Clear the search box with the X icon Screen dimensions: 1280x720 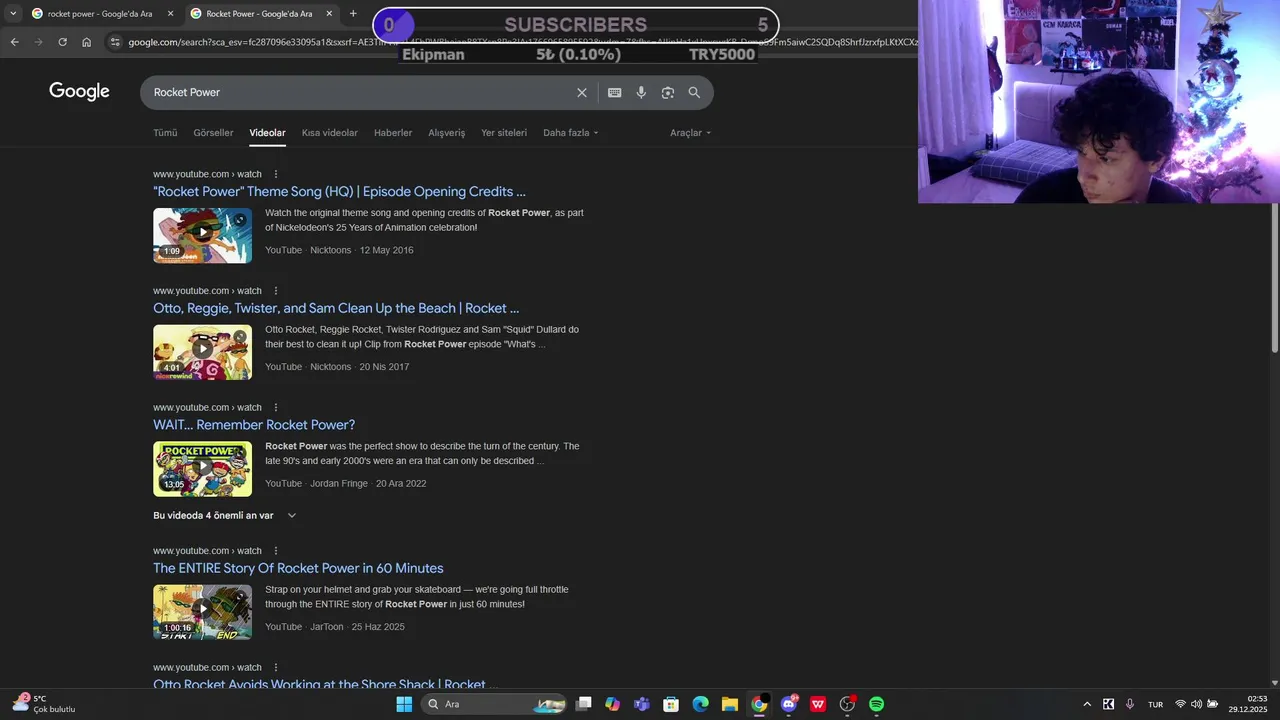(582, 92)
